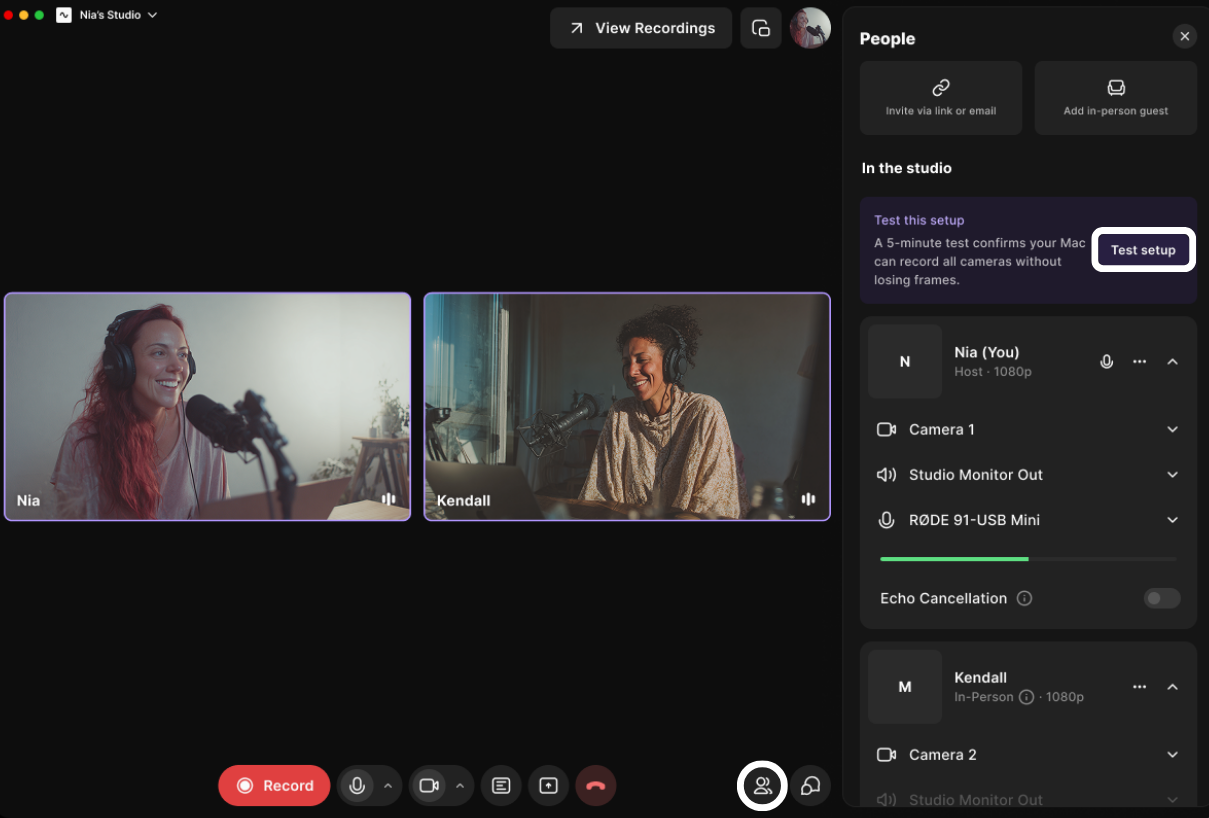Click the info icon beside Kendall's In-Person label
Screen dimensions: 1209x818
tap(1026, 697)
